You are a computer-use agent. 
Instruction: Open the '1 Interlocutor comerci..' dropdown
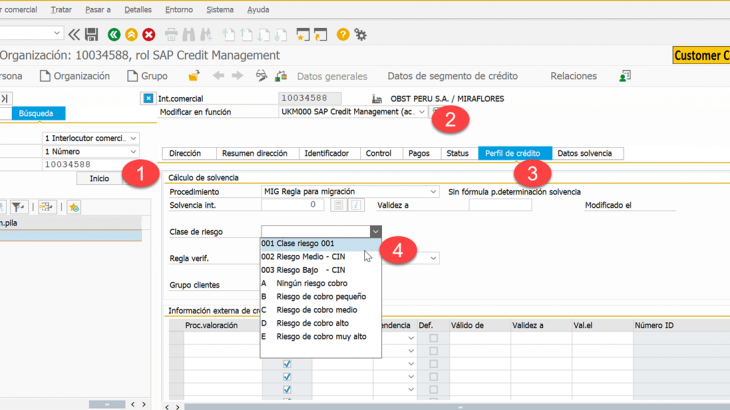pyautogui.click(x=134, y=138)
